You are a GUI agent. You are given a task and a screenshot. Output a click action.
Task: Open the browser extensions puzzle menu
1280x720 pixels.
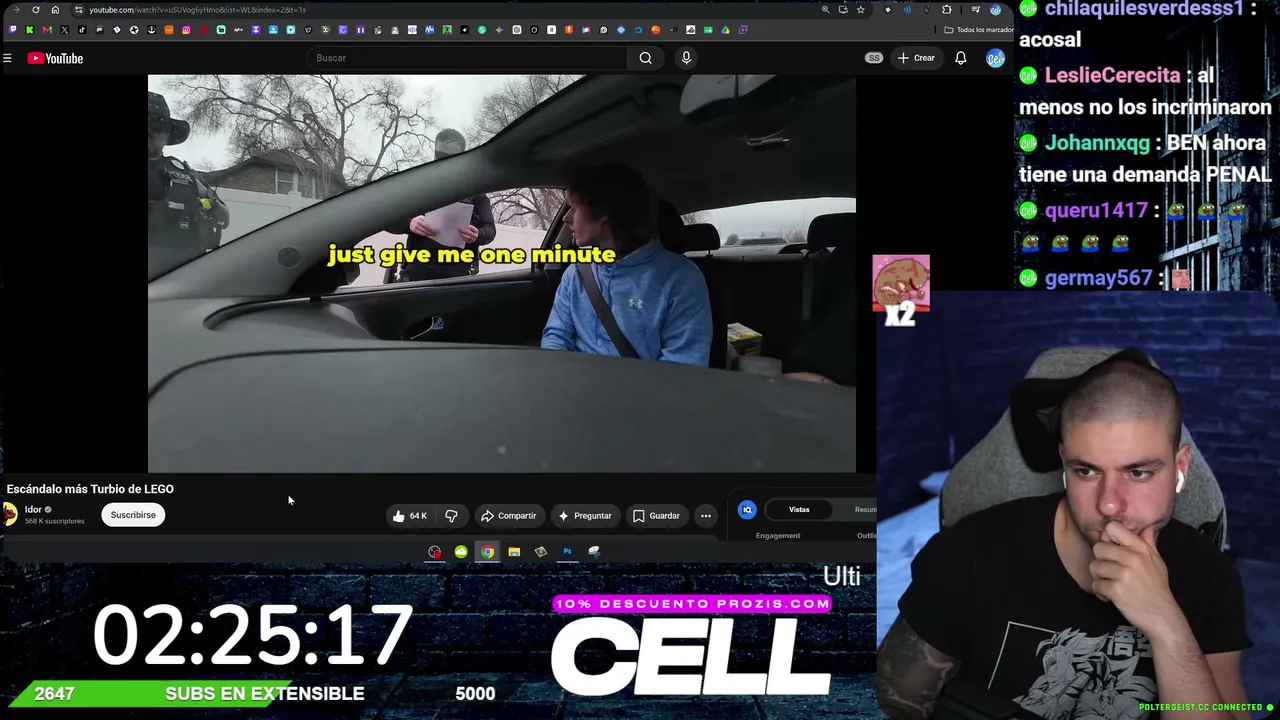point(947,10)
